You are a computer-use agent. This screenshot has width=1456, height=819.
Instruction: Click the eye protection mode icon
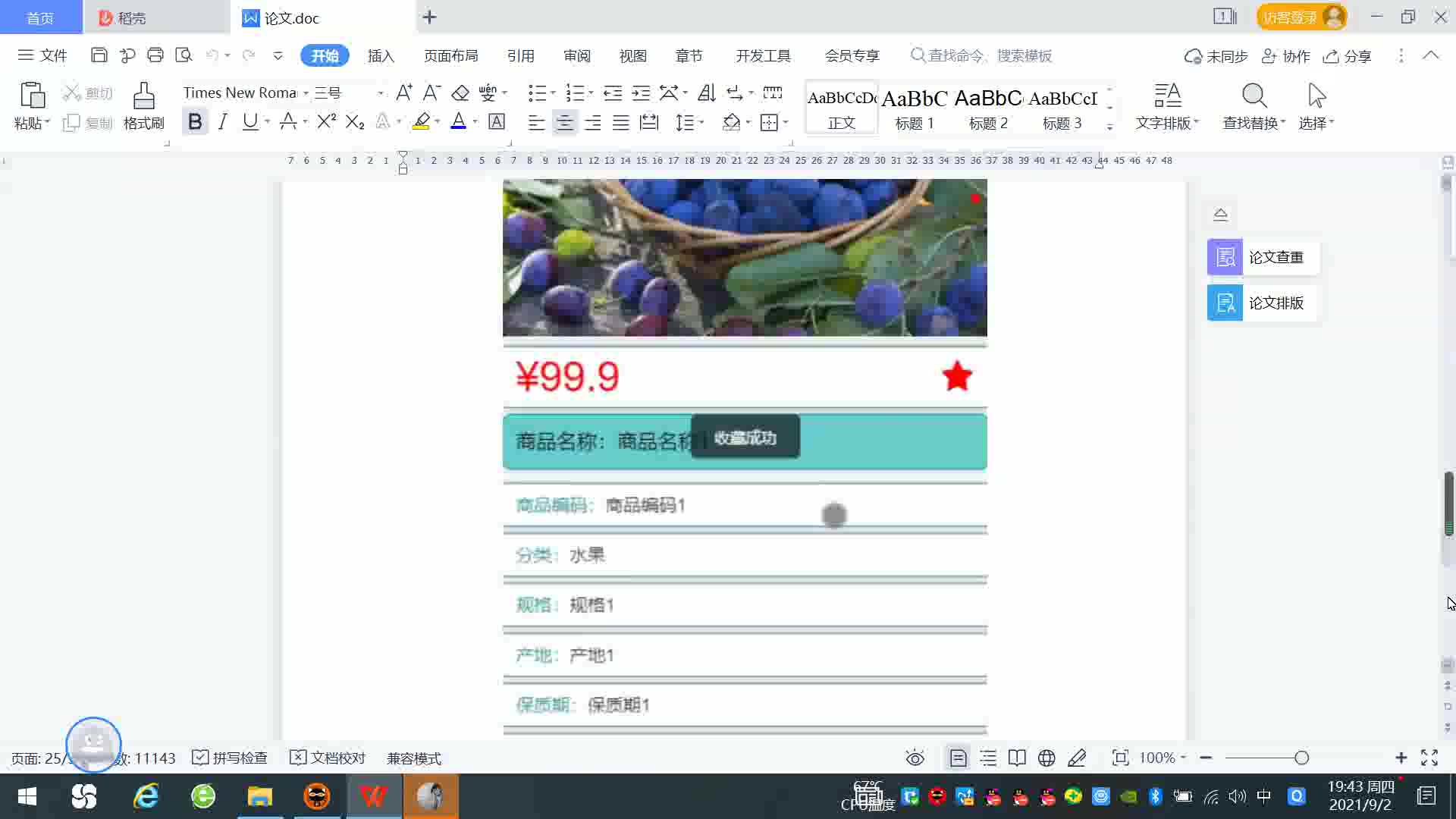pos(915,758)
